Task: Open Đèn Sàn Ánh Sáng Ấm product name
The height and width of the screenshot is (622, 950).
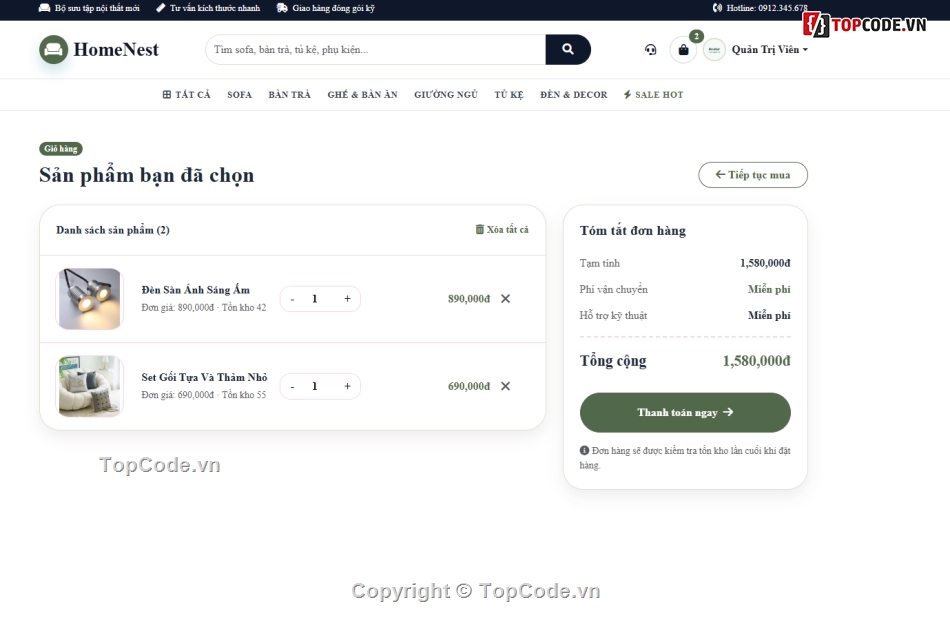Action: click(196, 290)
